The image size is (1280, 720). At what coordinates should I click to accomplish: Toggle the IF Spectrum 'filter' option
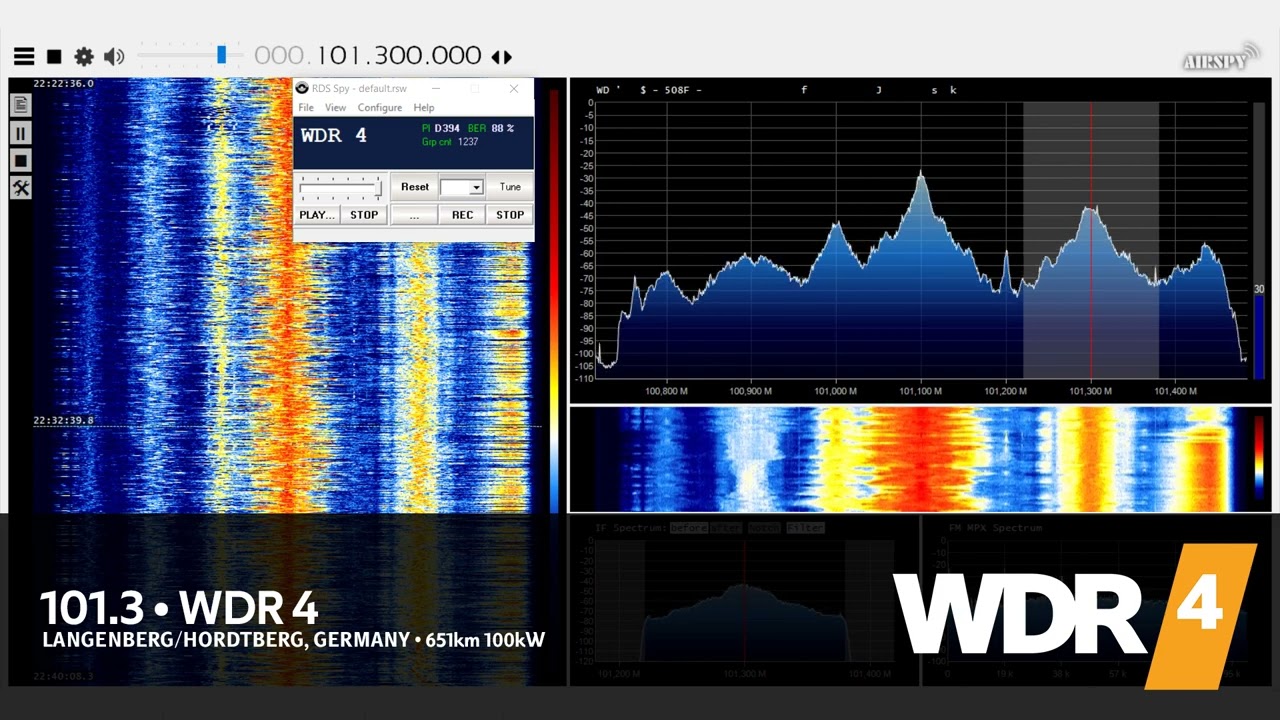805,528
